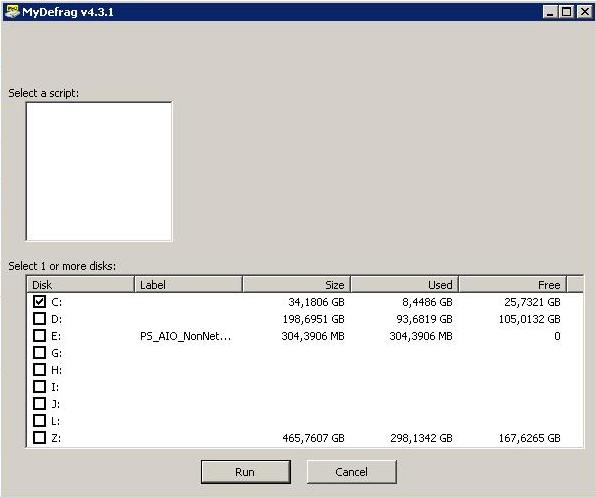Click the 304,3906 MB size value for E:
Screen dimensions: 596x497
[313, 336]
